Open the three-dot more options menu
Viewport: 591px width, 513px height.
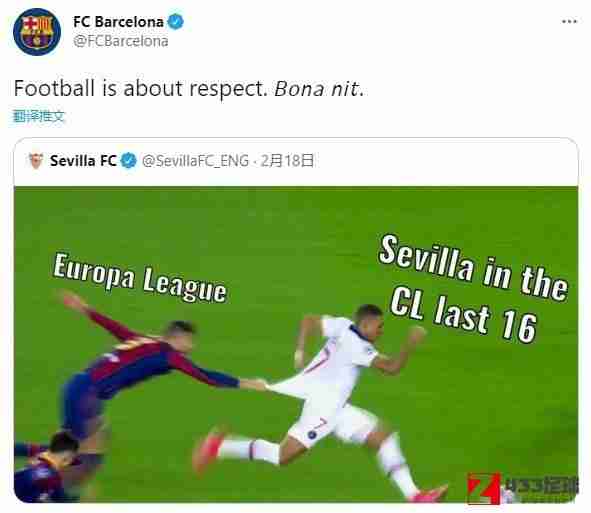pos(569,21)
